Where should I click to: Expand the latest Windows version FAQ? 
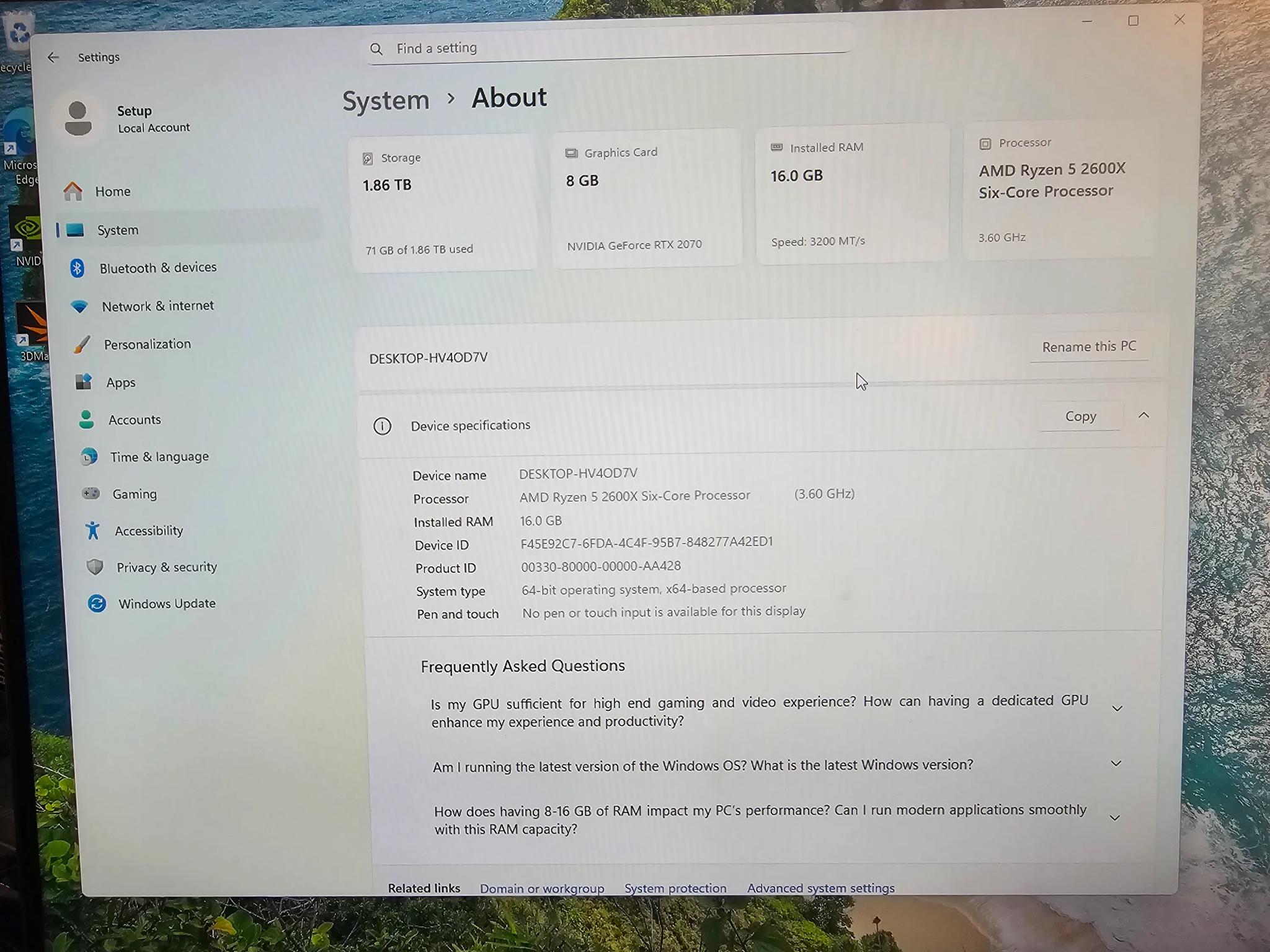[x=1116, y=764]
